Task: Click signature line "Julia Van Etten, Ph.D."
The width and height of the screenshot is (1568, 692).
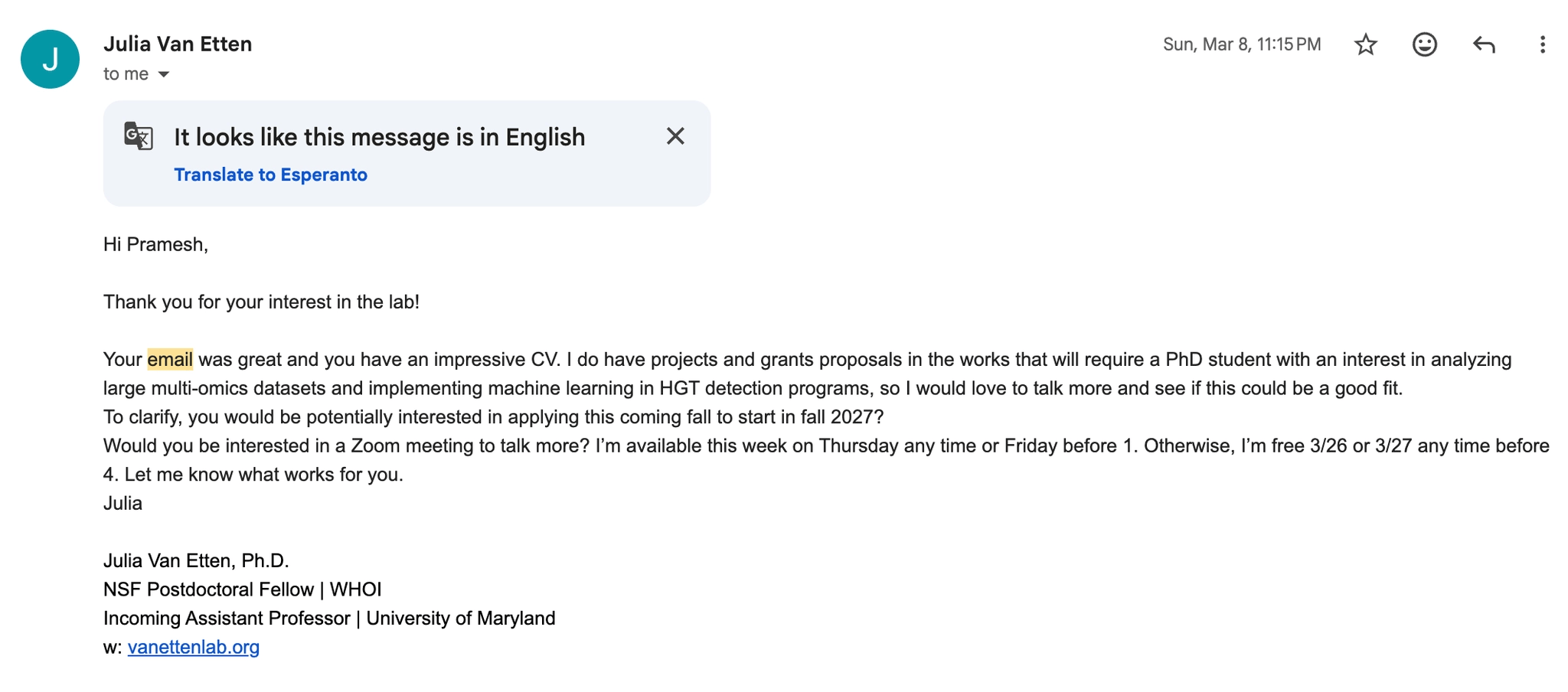Action: point(196,560)
